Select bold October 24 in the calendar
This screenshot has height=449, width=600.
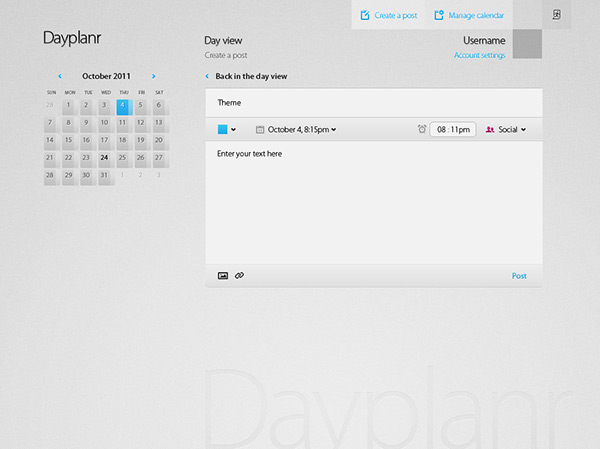[106, 159]
